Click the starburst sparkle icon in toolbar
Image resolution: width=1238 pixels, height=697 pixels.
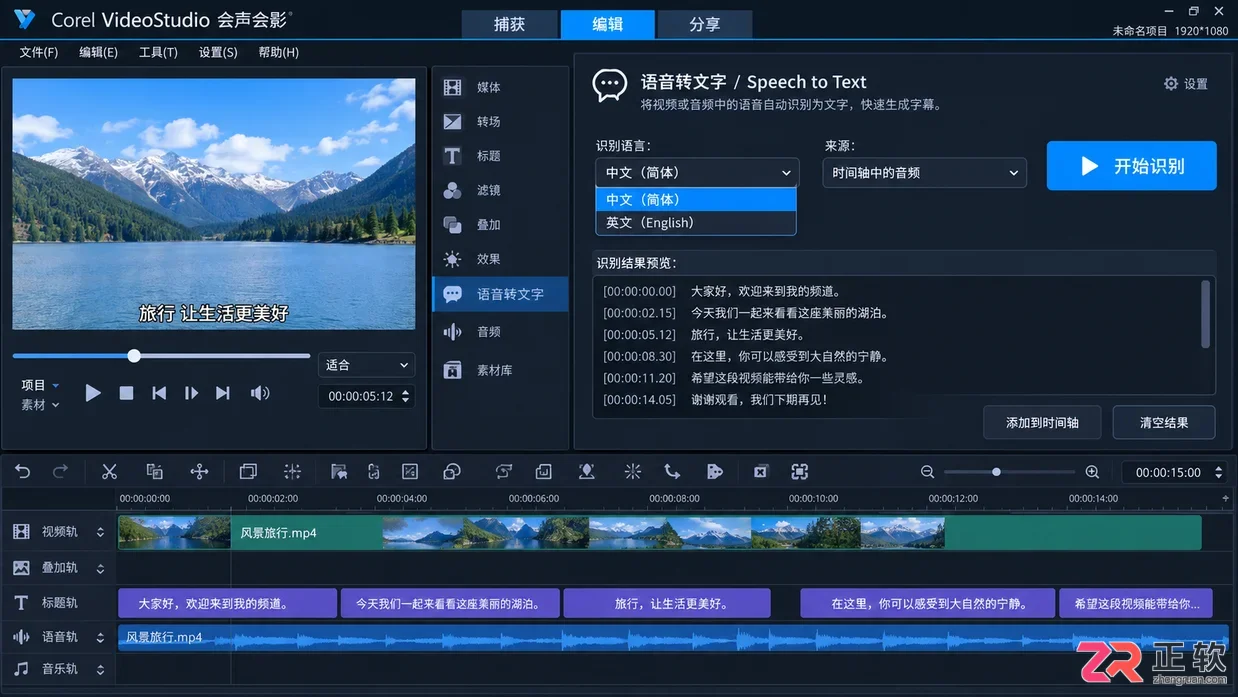[633, 472]
